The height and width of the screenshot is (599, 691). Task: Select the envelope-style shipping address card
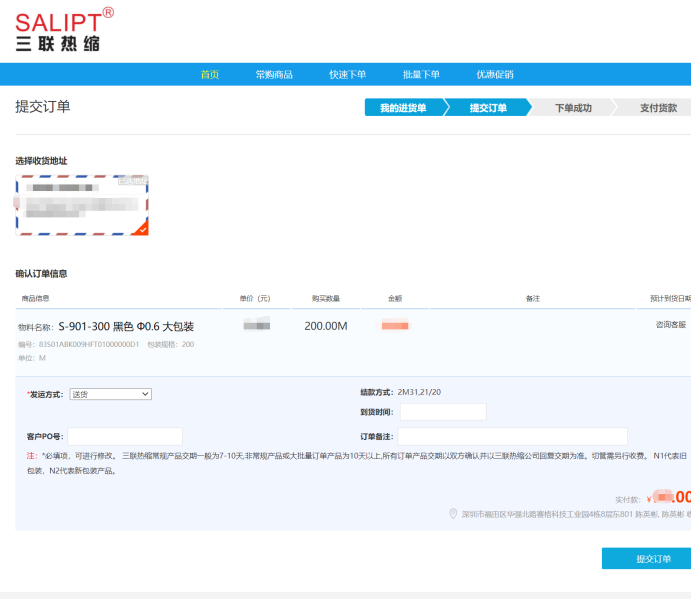(x=82, y=205)
